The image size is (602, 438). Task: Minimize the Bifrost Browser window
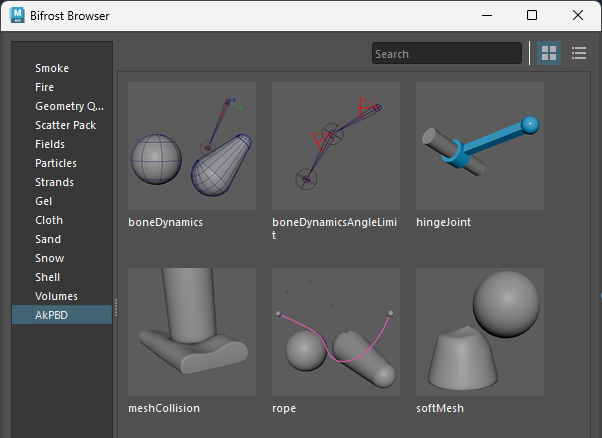tap(487, 15)
